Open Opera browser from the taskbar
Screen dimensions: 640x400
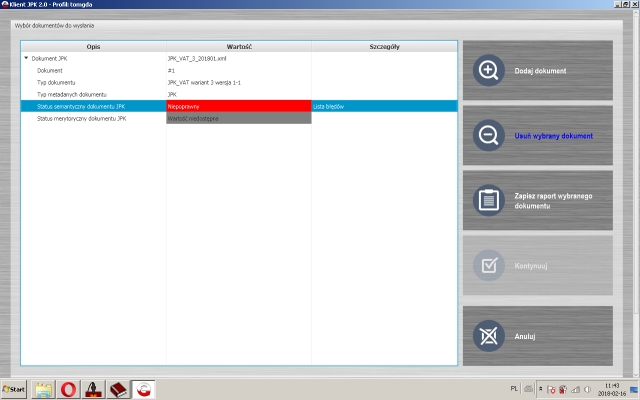tap(71, 388)
